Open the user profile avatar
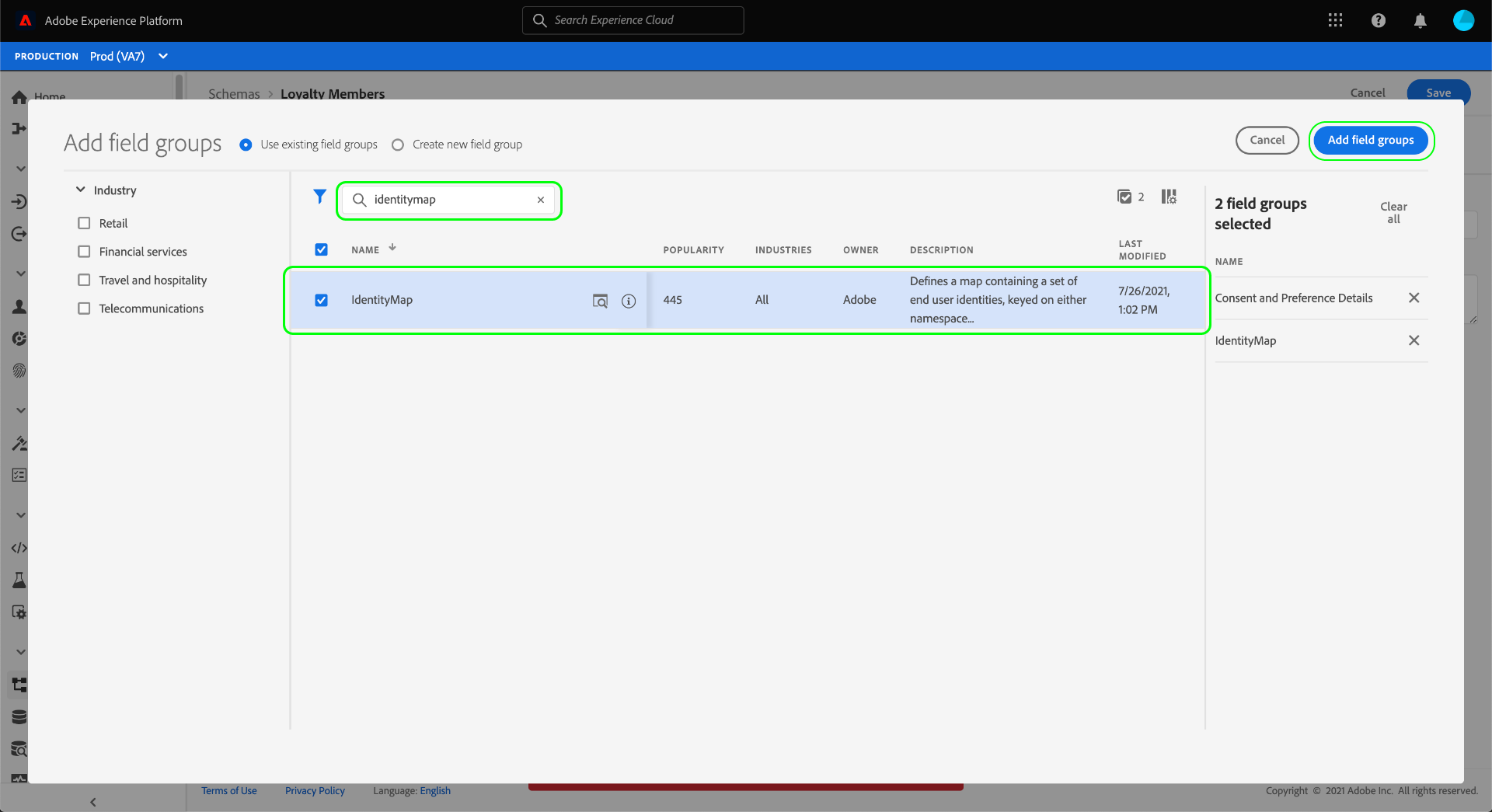 (1463, 21)
